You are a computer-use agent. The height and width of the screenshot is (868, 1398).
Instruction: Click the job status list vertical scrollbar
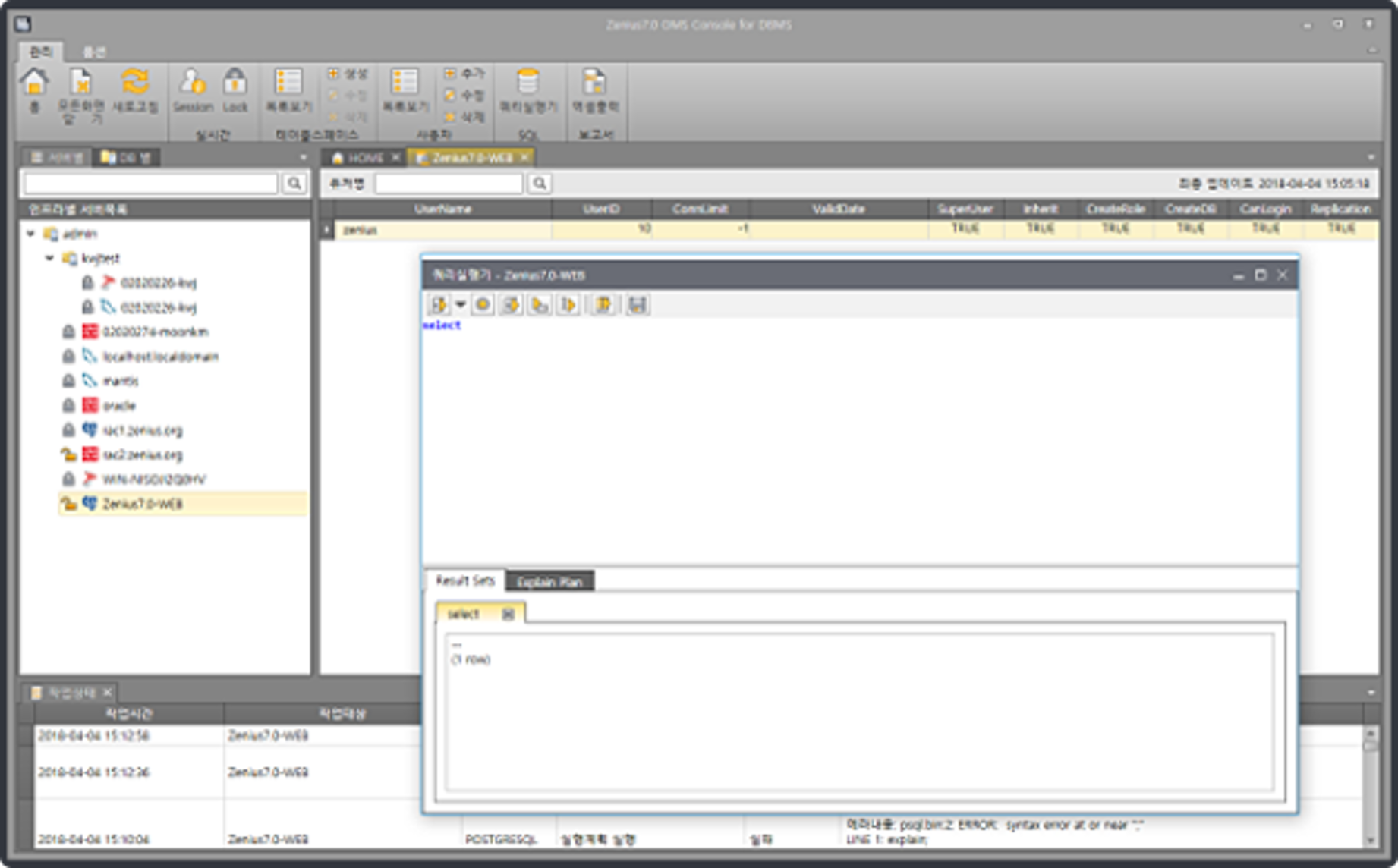pos(1370,786)
